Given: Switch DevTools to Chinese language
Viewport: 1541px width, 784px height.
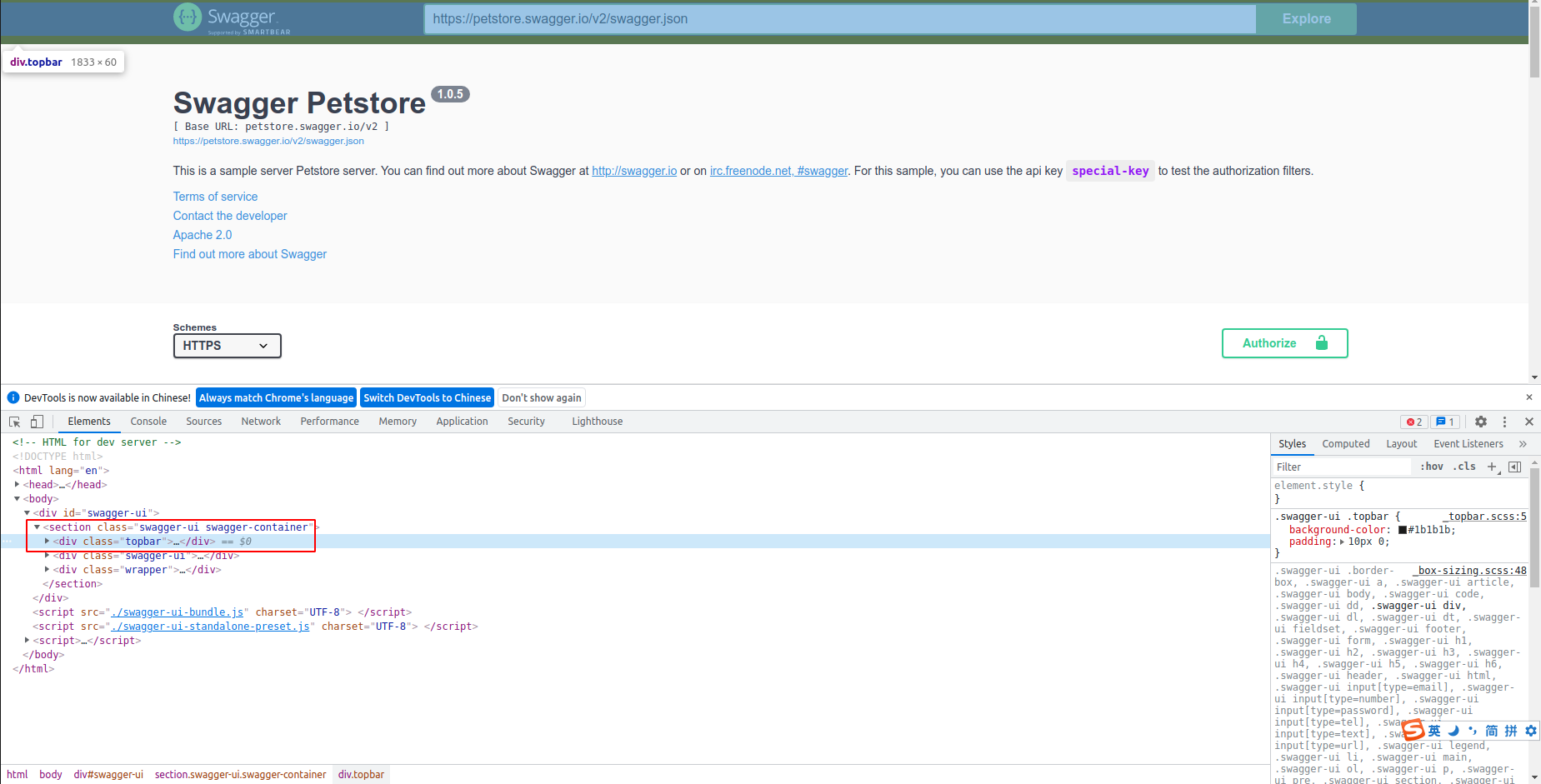Looking at the screenshot, I should click(428, 397).
